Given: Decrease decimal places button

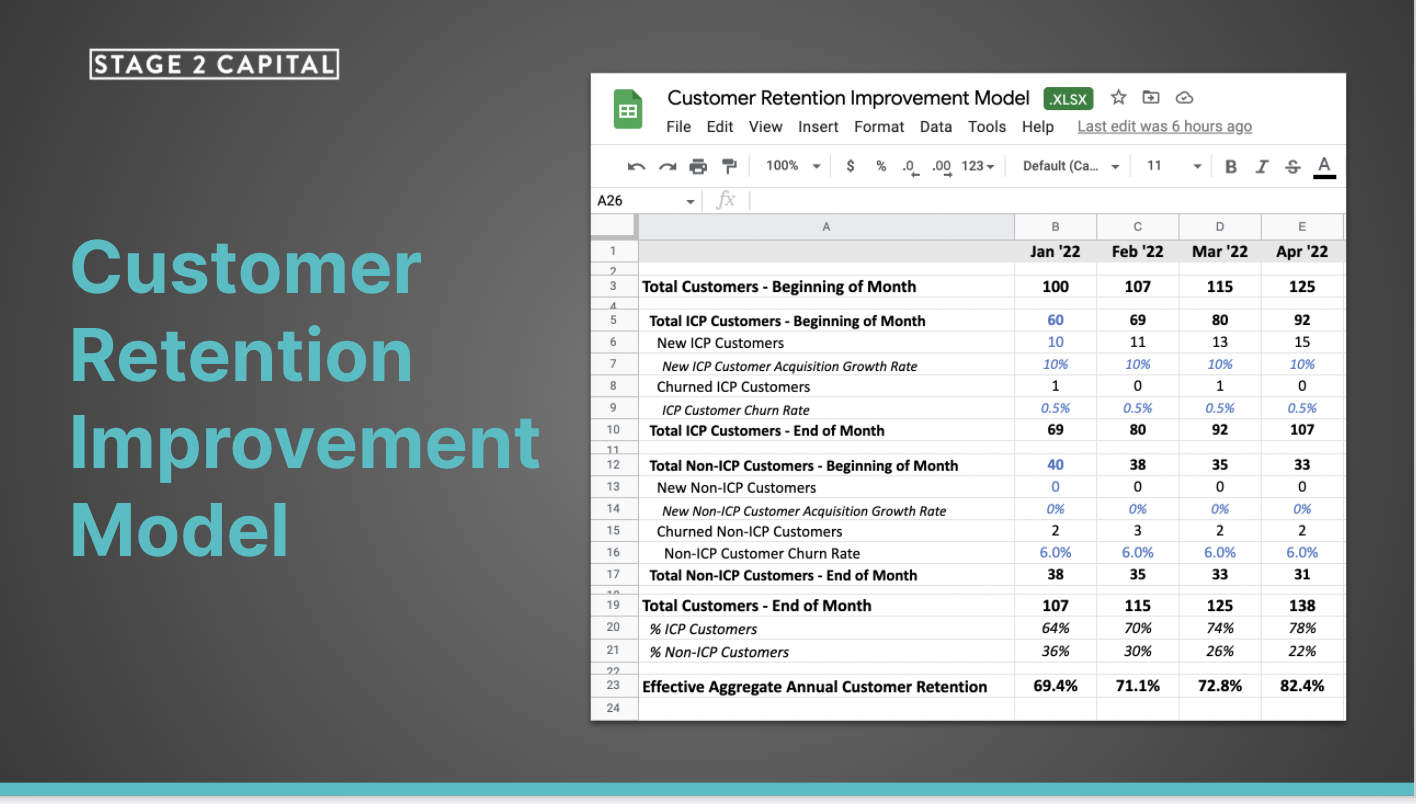Looking at the screenshot, I should [909, 167].
